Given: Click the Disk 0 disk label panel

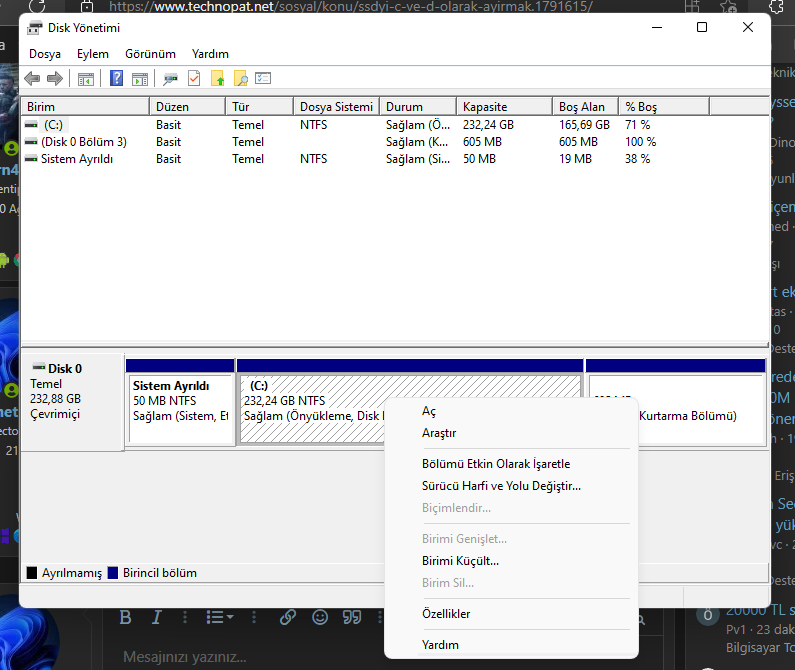Looking at the screenshot, I should [72, 401].
